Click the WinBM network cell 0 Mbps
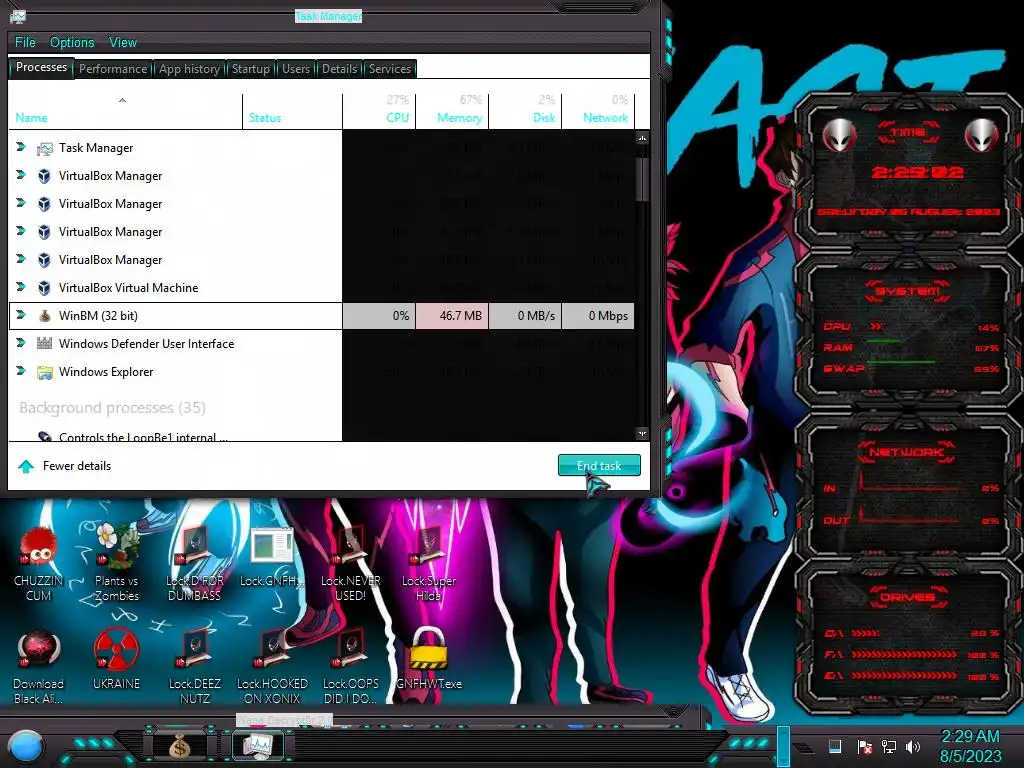 [x=598, y=316]
